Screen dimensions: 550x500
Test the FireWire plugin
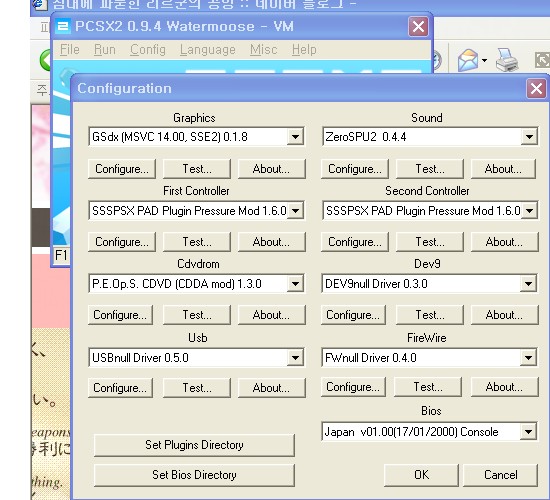(428, 387)
